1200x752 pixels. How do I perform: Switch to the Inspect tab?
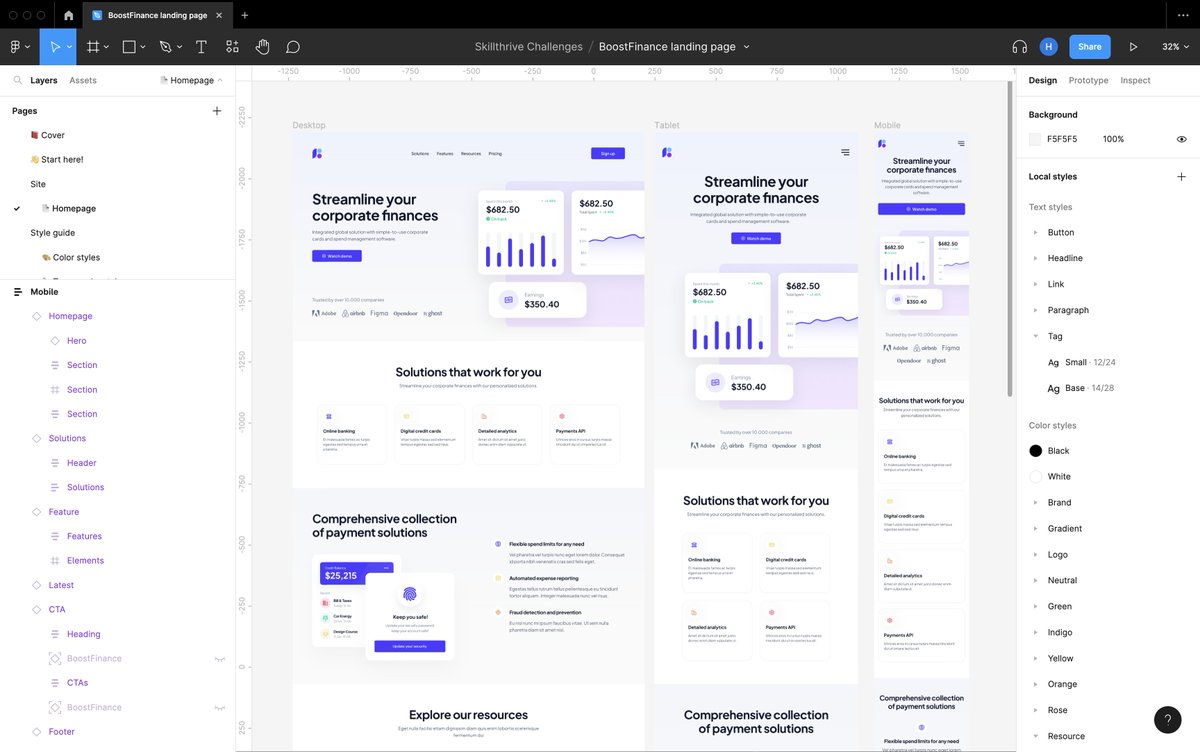click(1135, 80)
